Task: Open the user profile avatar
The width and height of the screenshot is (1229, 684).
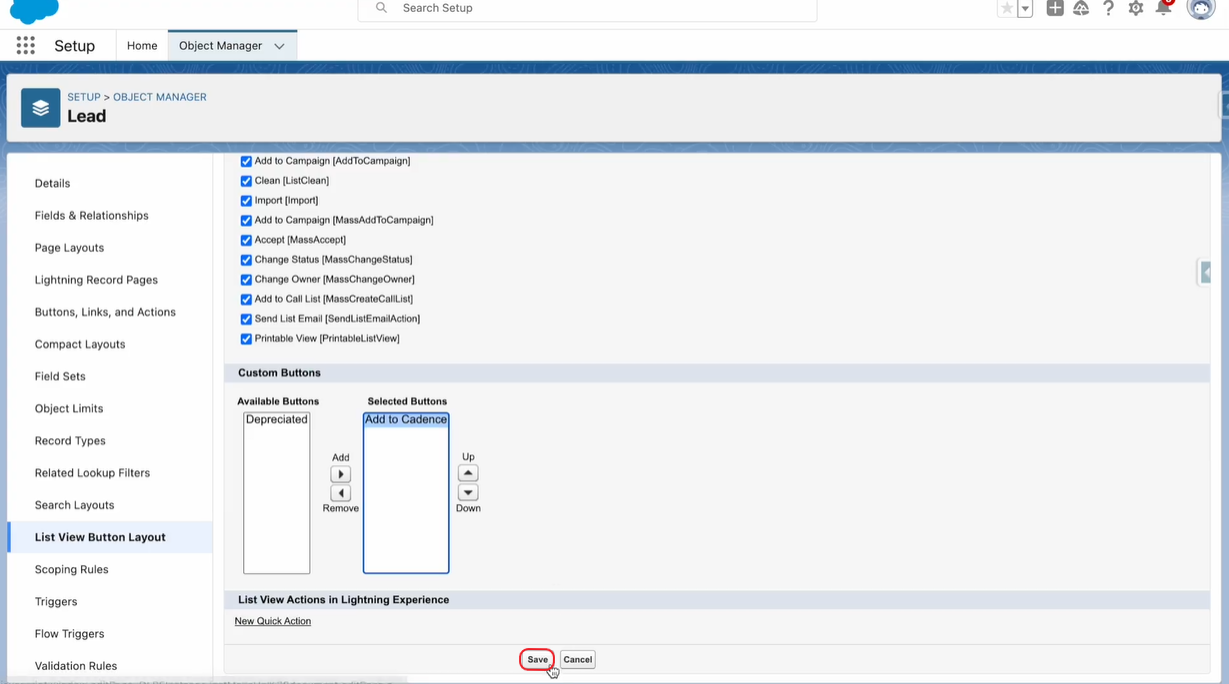Action: click(x=1201, y=8)
